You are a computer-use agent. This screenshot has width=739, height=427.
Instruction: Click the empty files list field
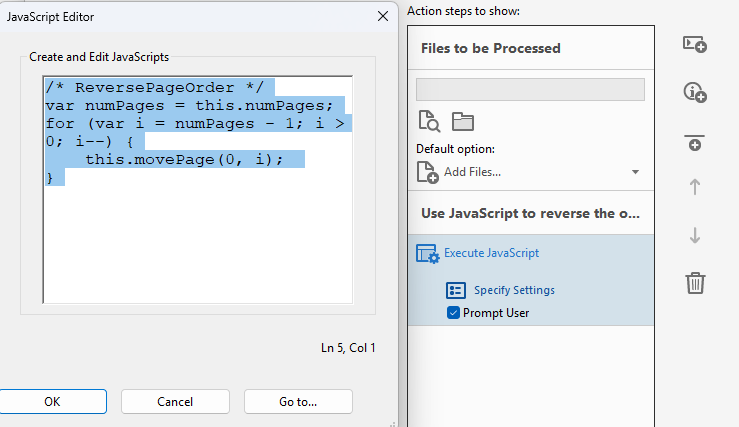click(530, 90)
